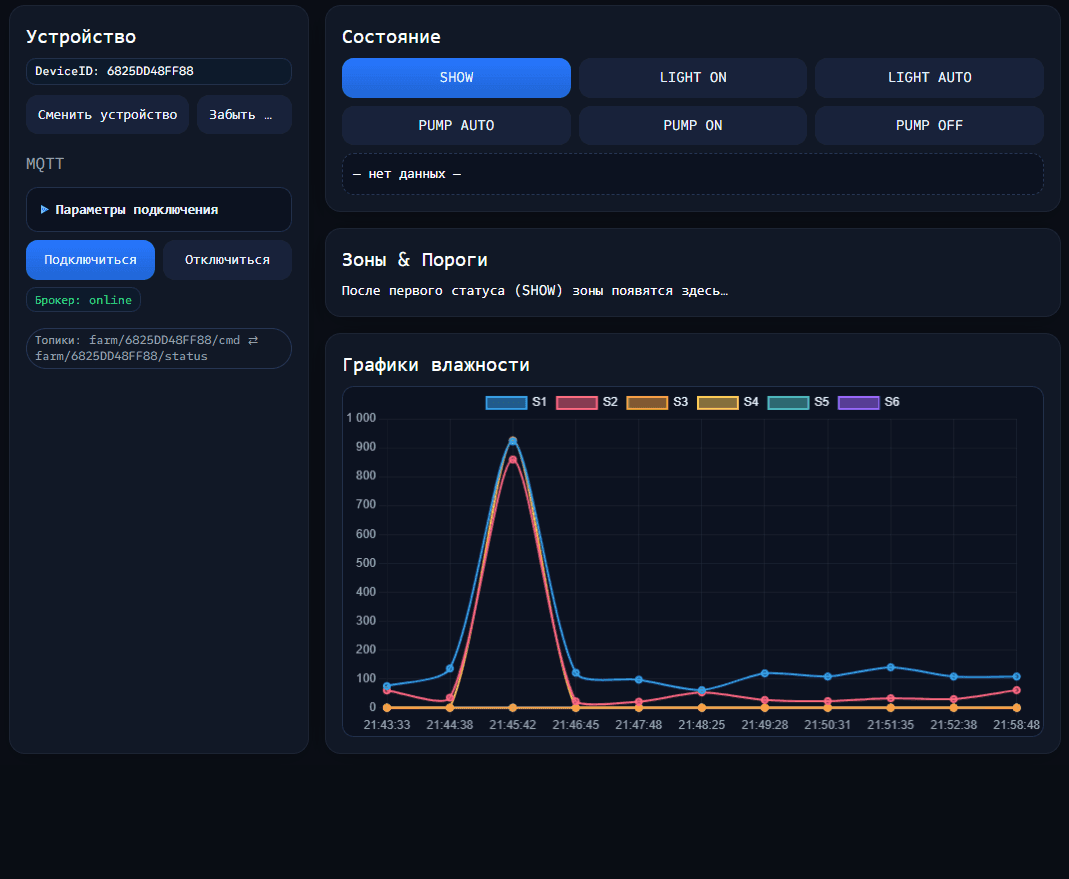This screenshot has height=879, width=1069.
Task: Click the Брокер online status badge
Action: (x=83, y=300)
